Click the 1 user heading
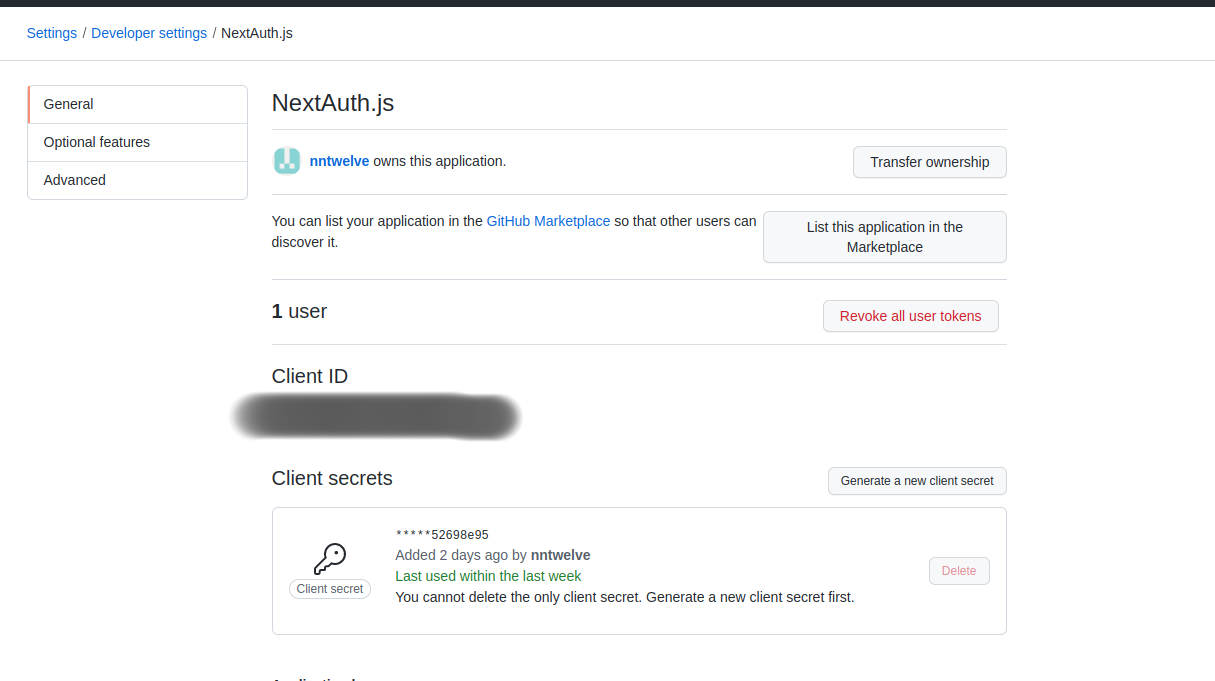The image size is (1215, 681). (299, 311)
